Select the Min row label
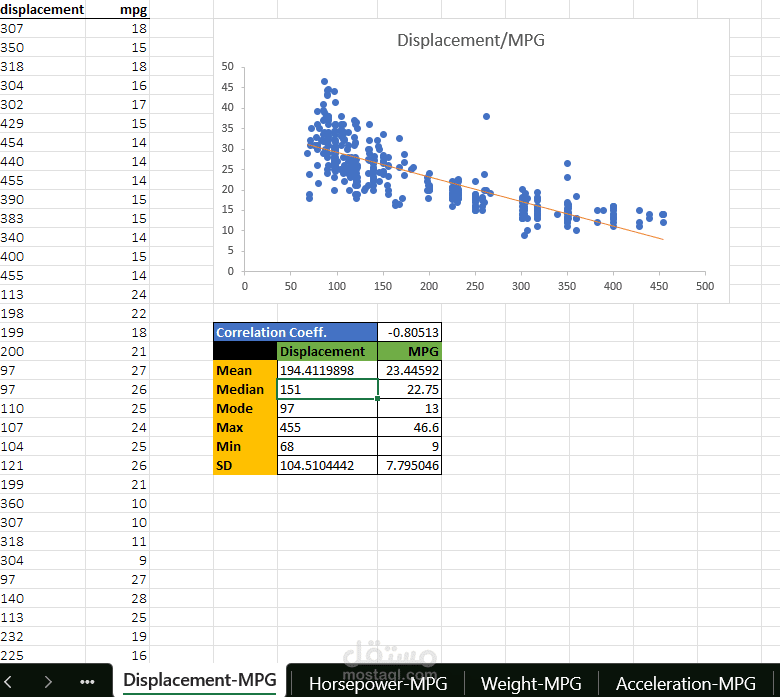This screenshot has width=780, height=697. [245, 446]
